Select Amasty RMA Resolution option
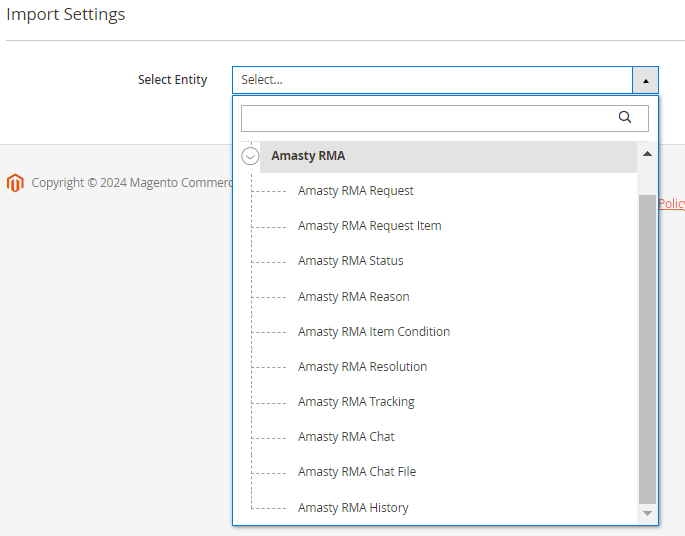 point(362,367)
